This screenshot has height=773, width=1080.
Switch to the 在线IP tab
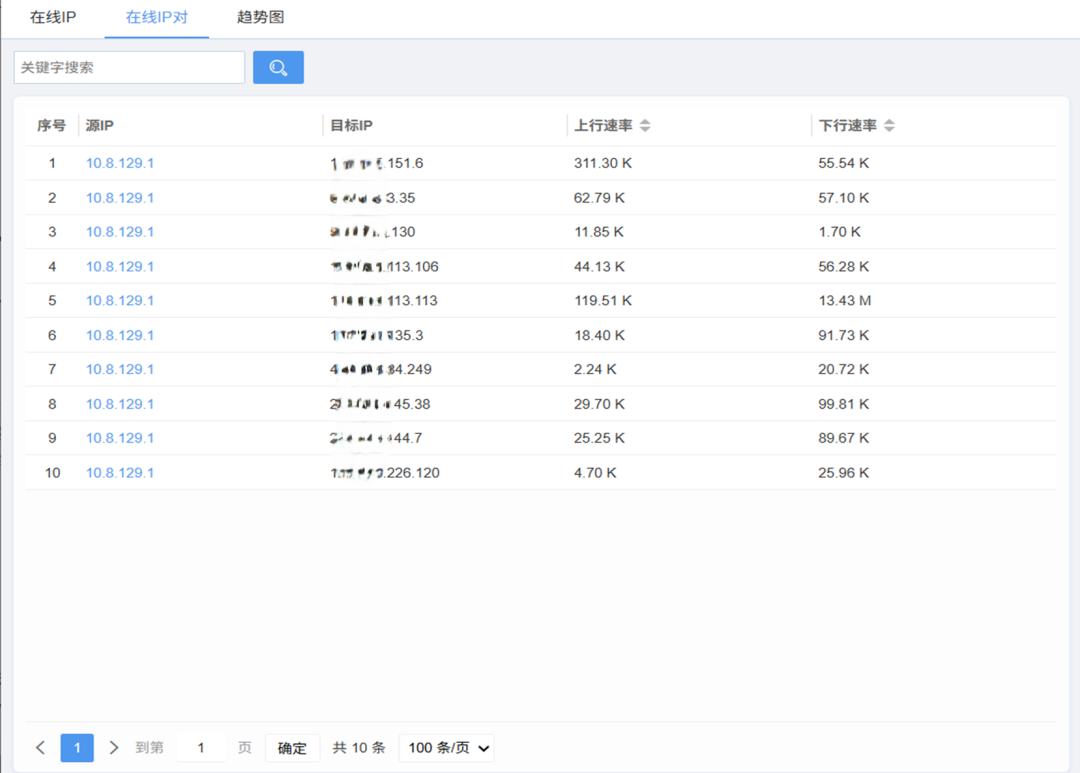tap(53, 17)
